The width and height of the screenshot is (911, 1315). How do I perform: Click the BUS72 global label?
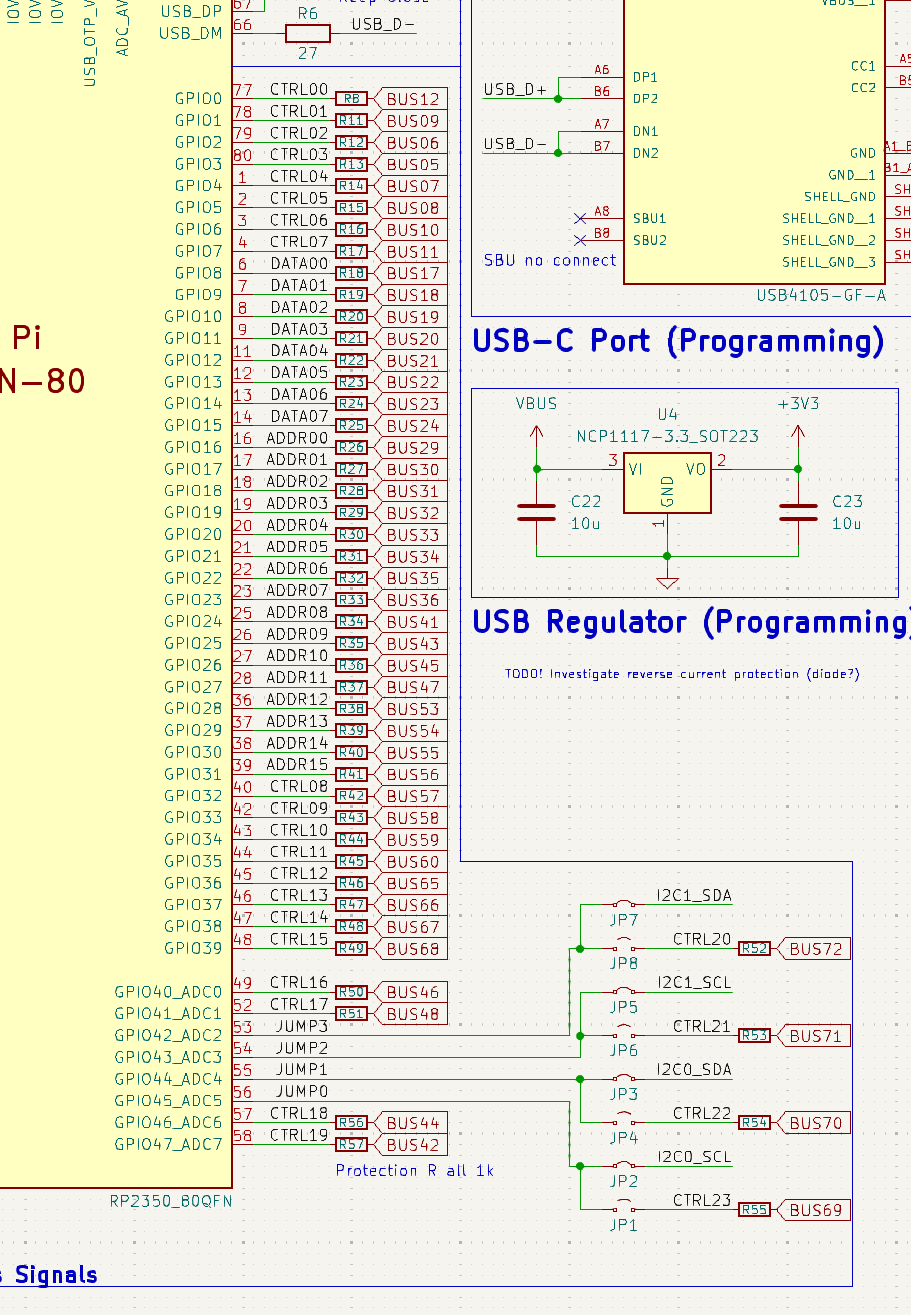point(814,949)
